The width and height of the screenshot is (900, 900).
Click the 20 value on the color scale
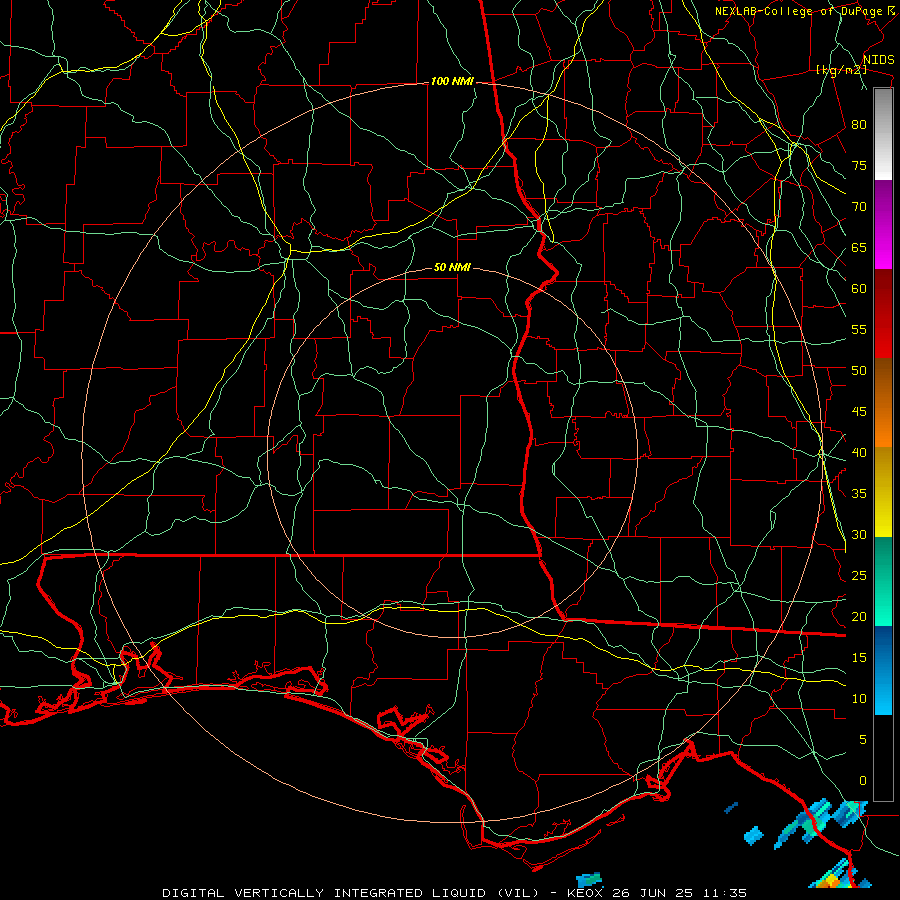[859, 616]
